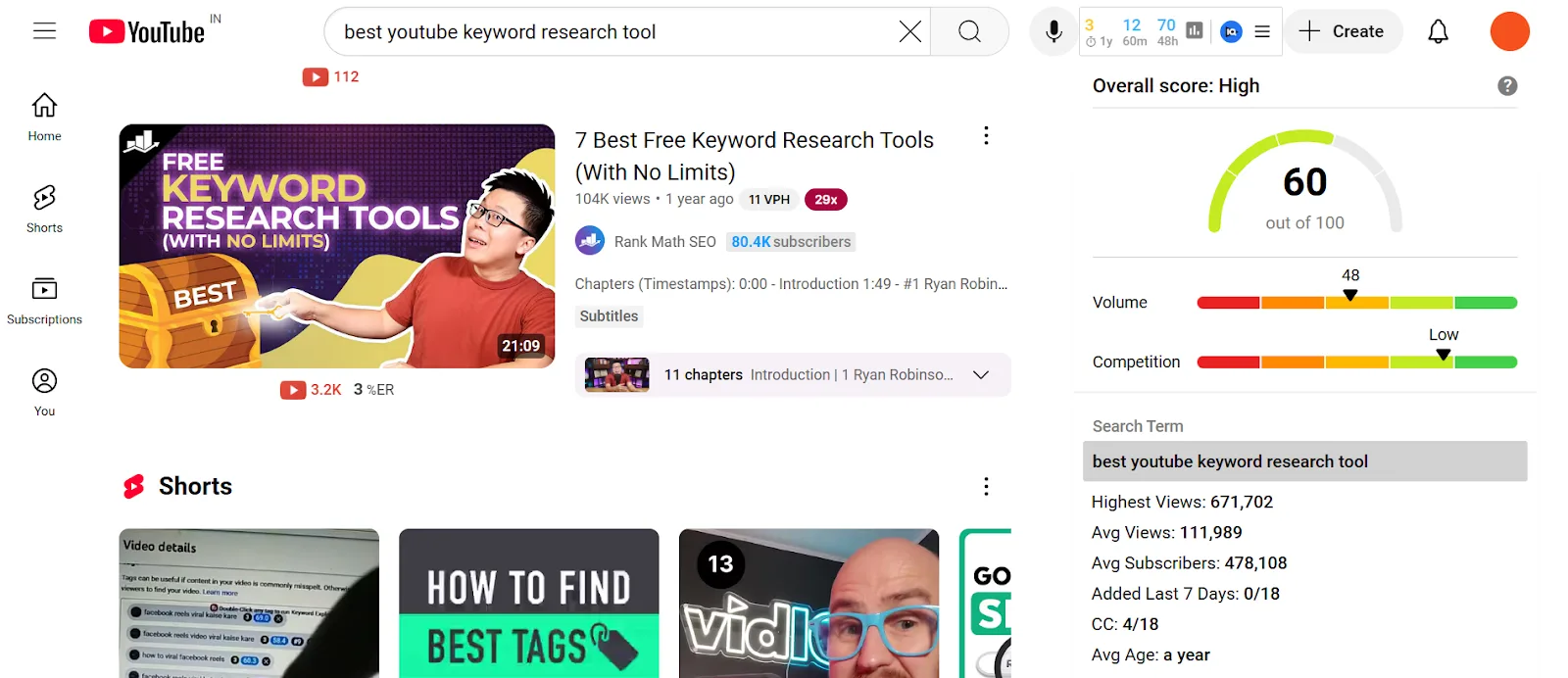Click the Competition score bar

tap(1357, 363)
